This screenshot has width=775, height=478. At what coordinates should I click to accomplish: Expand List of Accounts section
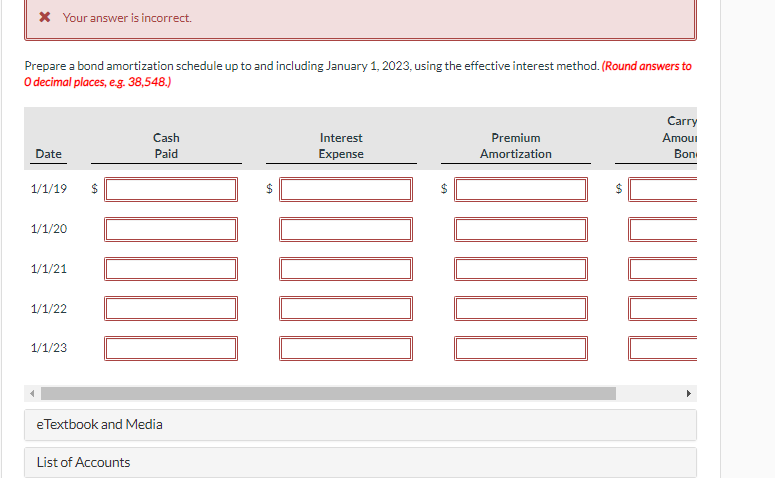tap(360, 463)
